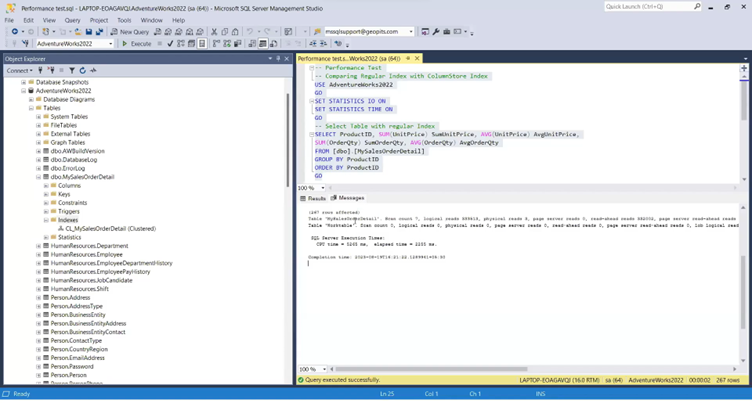Image resolution: width=752 pixels, height=403 pixels.
Task: Expand the Statistics folder node
Action: coord(46,237)
